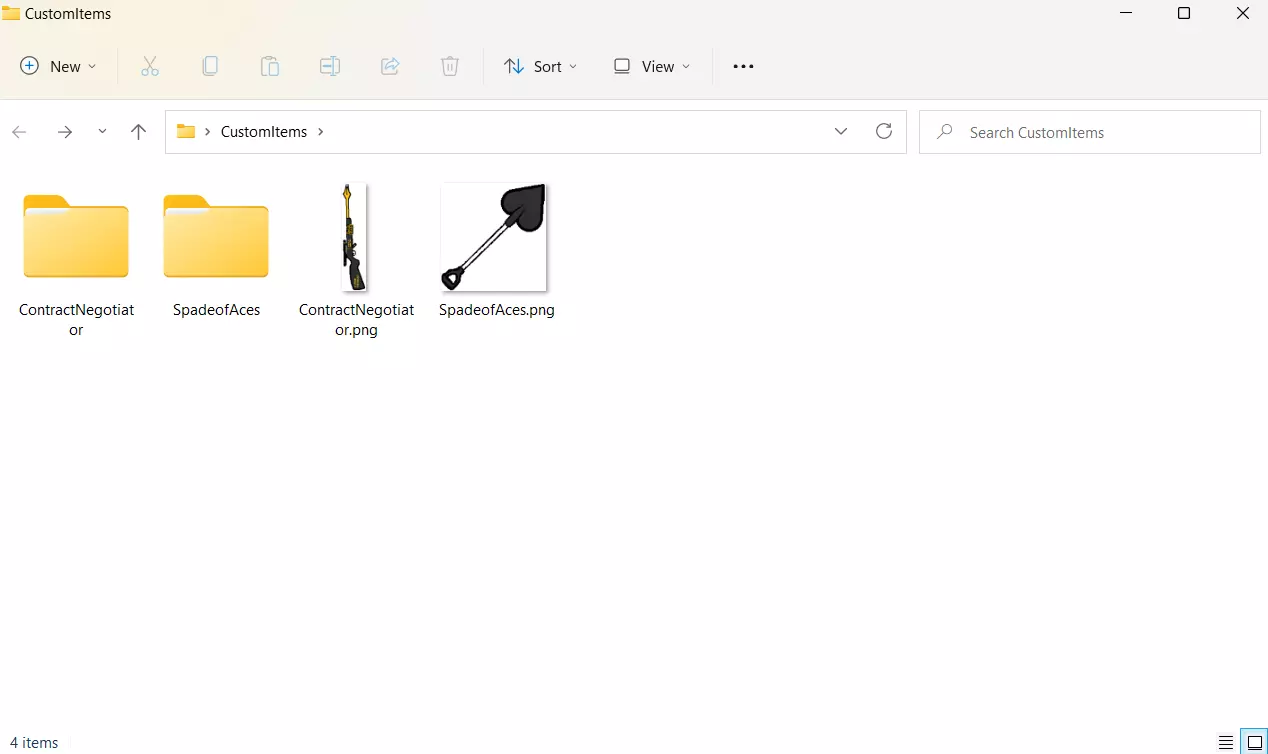Click the search magnifier icon
This screenshot has height=754, width=1268.
point(944,132)
